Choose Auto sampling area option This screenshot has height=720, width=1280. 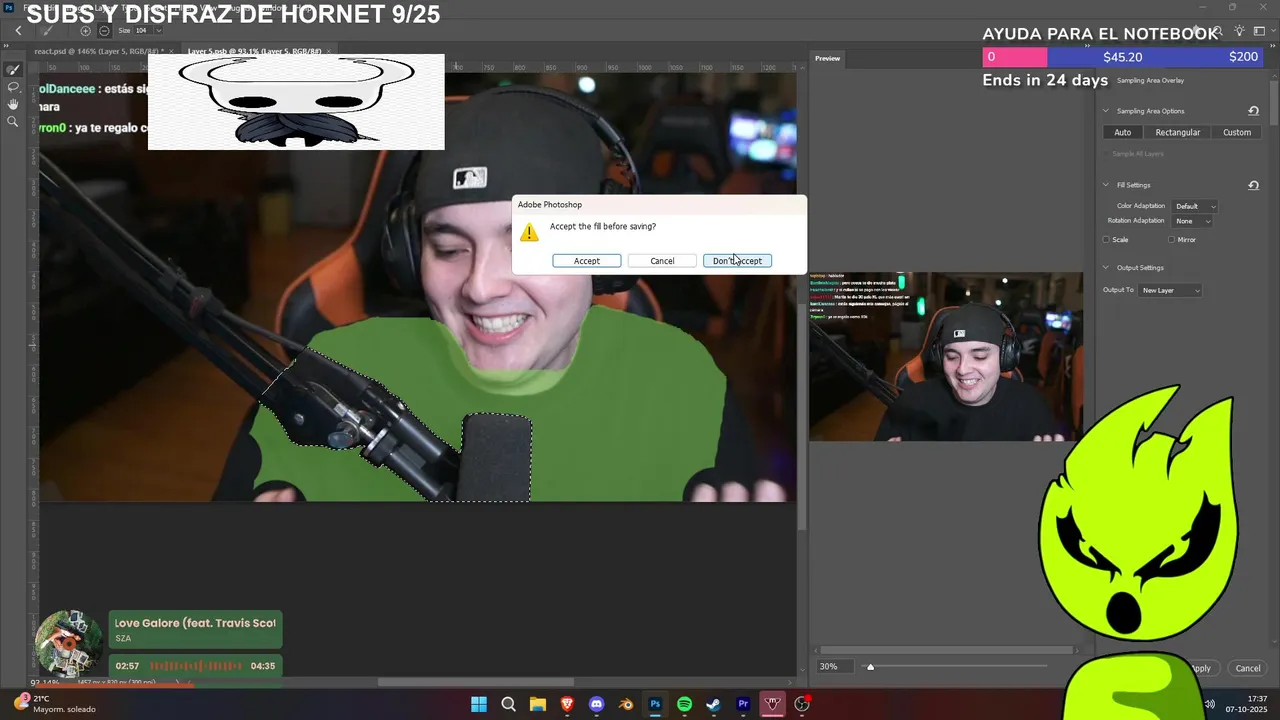(x=1123, y=132)
